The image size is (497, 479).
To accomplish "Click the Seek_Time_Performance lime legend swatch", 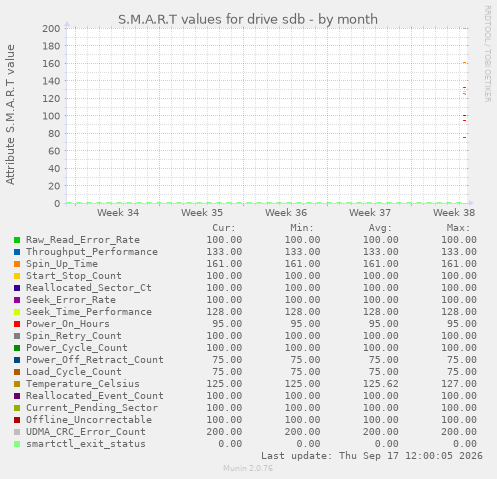I will [x=17, y=312].
